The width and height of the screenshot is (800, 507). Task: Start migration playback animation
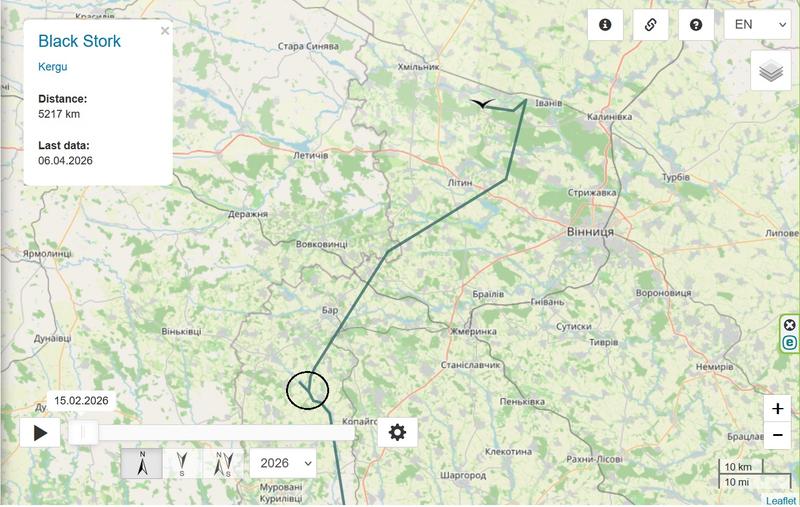40,433
